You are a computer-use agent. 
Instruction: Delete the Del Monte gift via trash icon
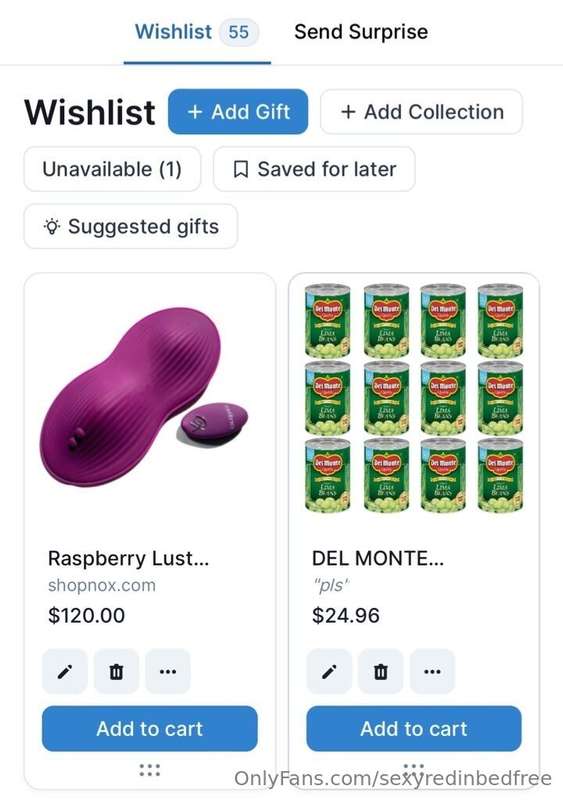[x=381, y=671]
